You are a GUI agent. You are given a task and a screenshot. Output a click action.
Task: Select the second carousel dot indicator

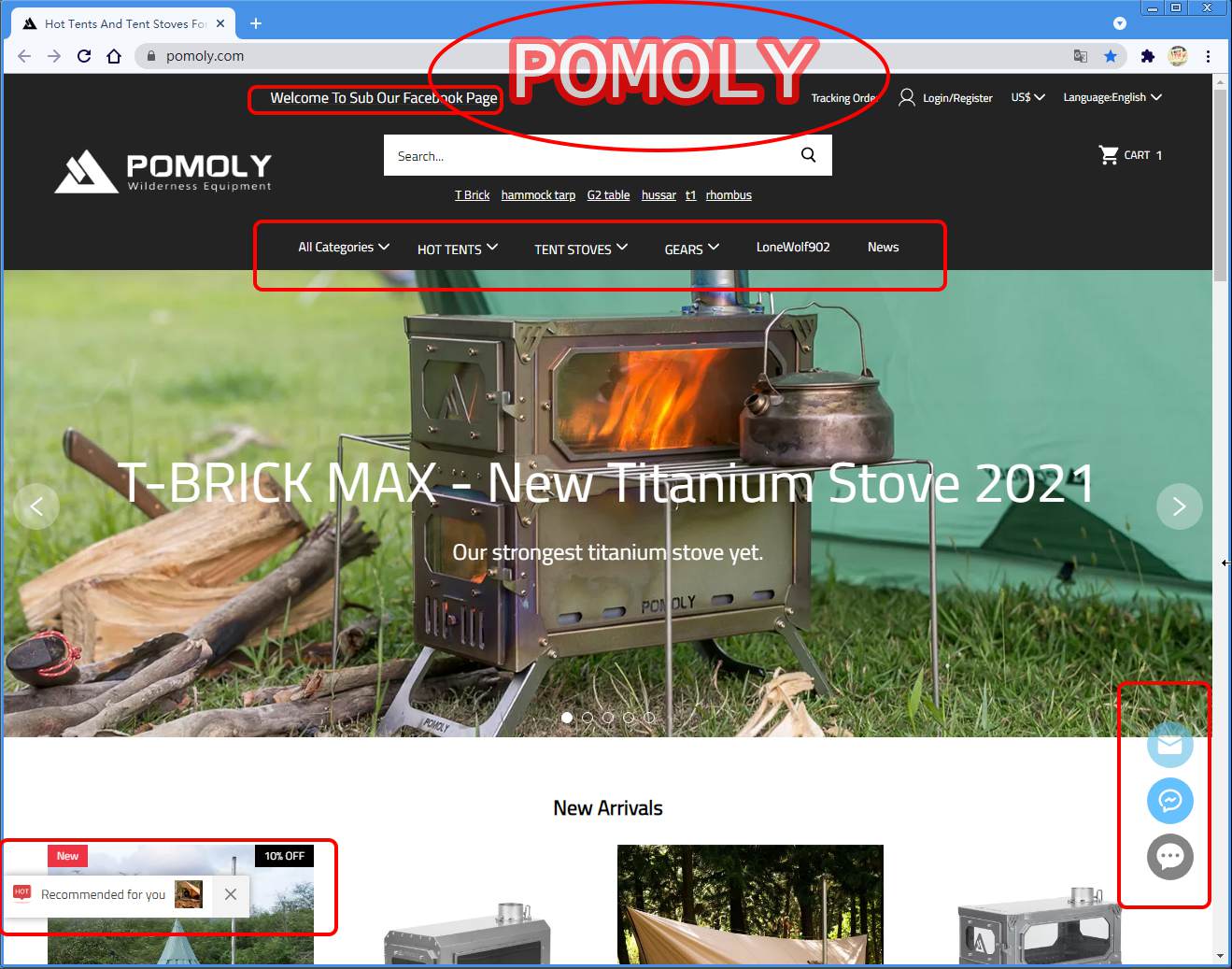[x=588, y=718]
